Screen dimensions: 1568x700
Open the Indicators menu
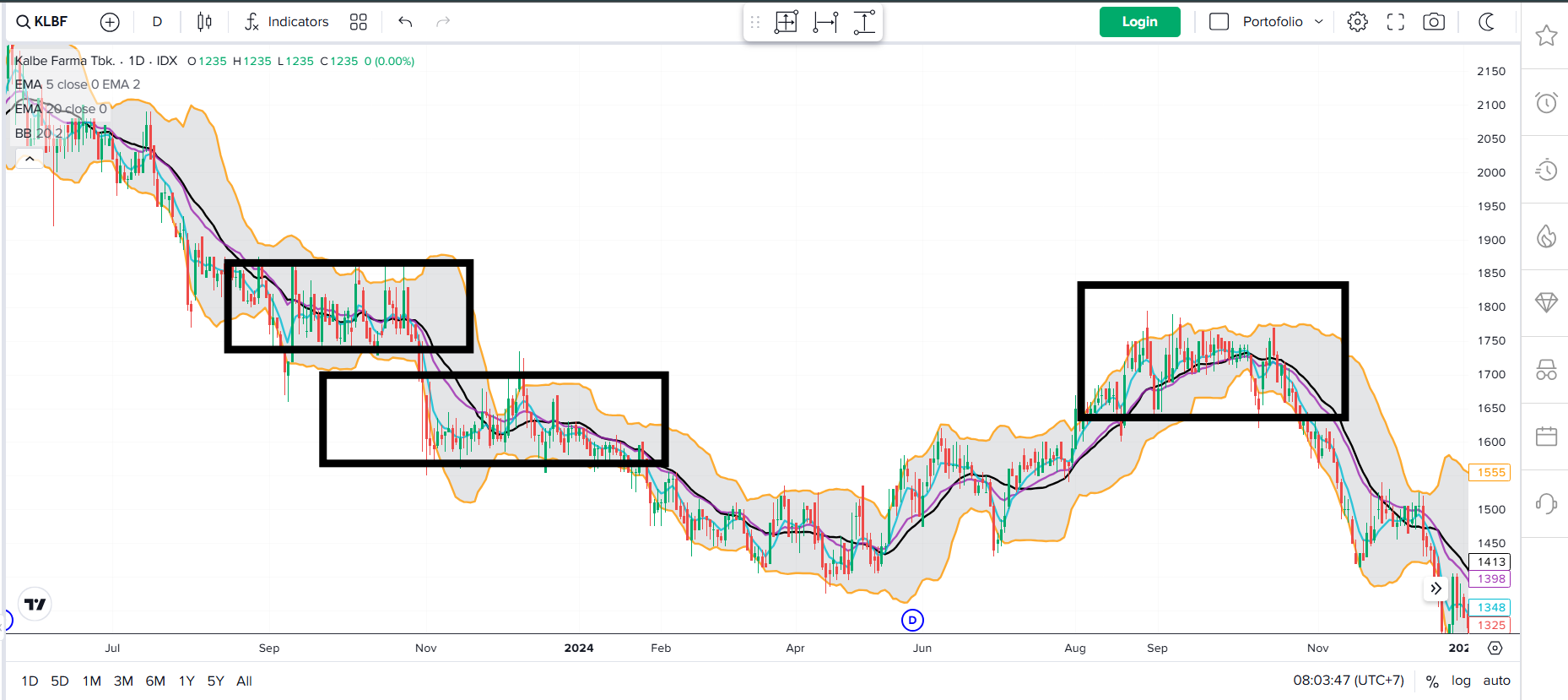tap(287, 22)
